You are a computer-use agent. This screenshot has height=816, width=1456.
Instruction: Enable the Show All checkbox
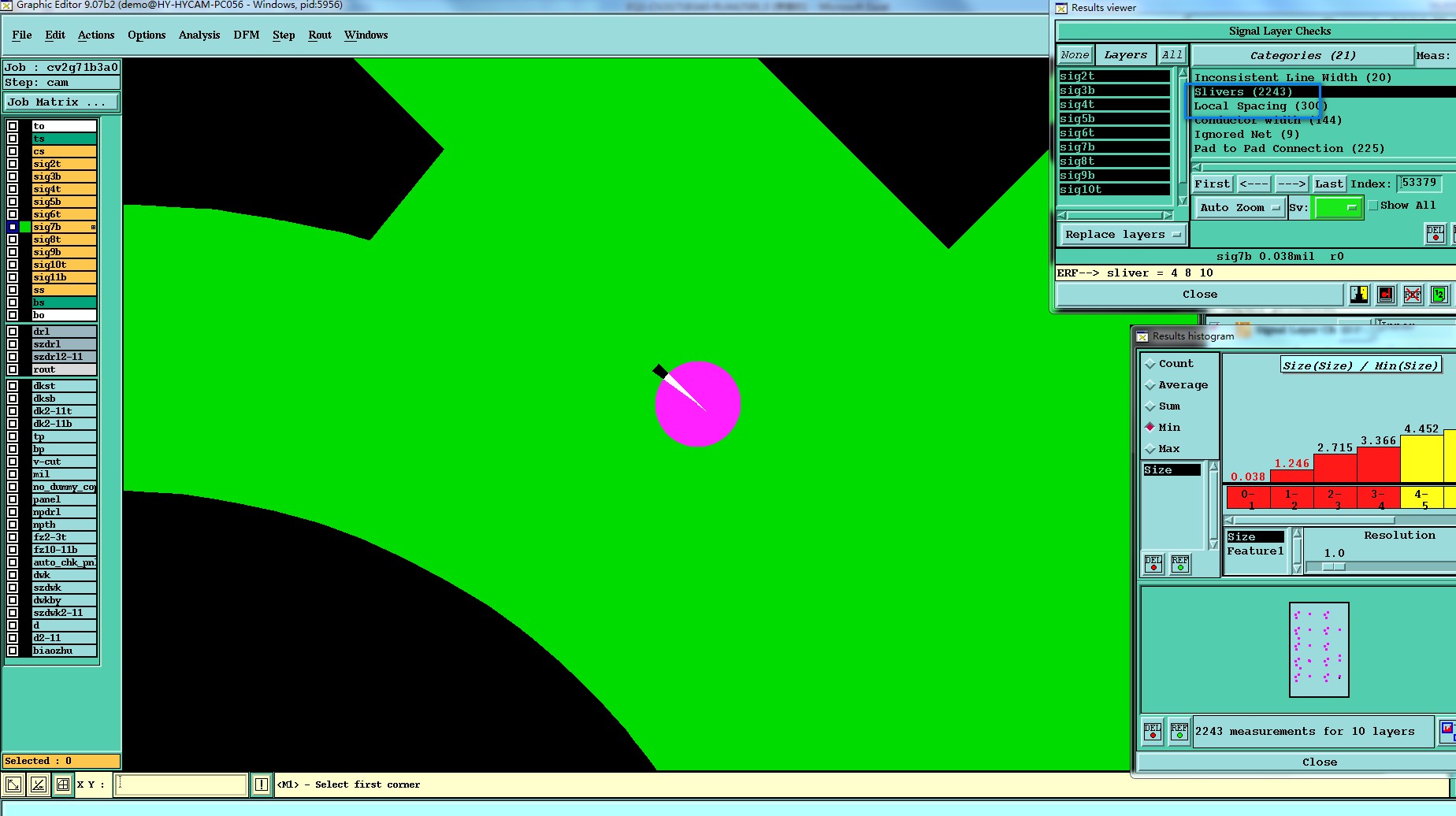1373,206
